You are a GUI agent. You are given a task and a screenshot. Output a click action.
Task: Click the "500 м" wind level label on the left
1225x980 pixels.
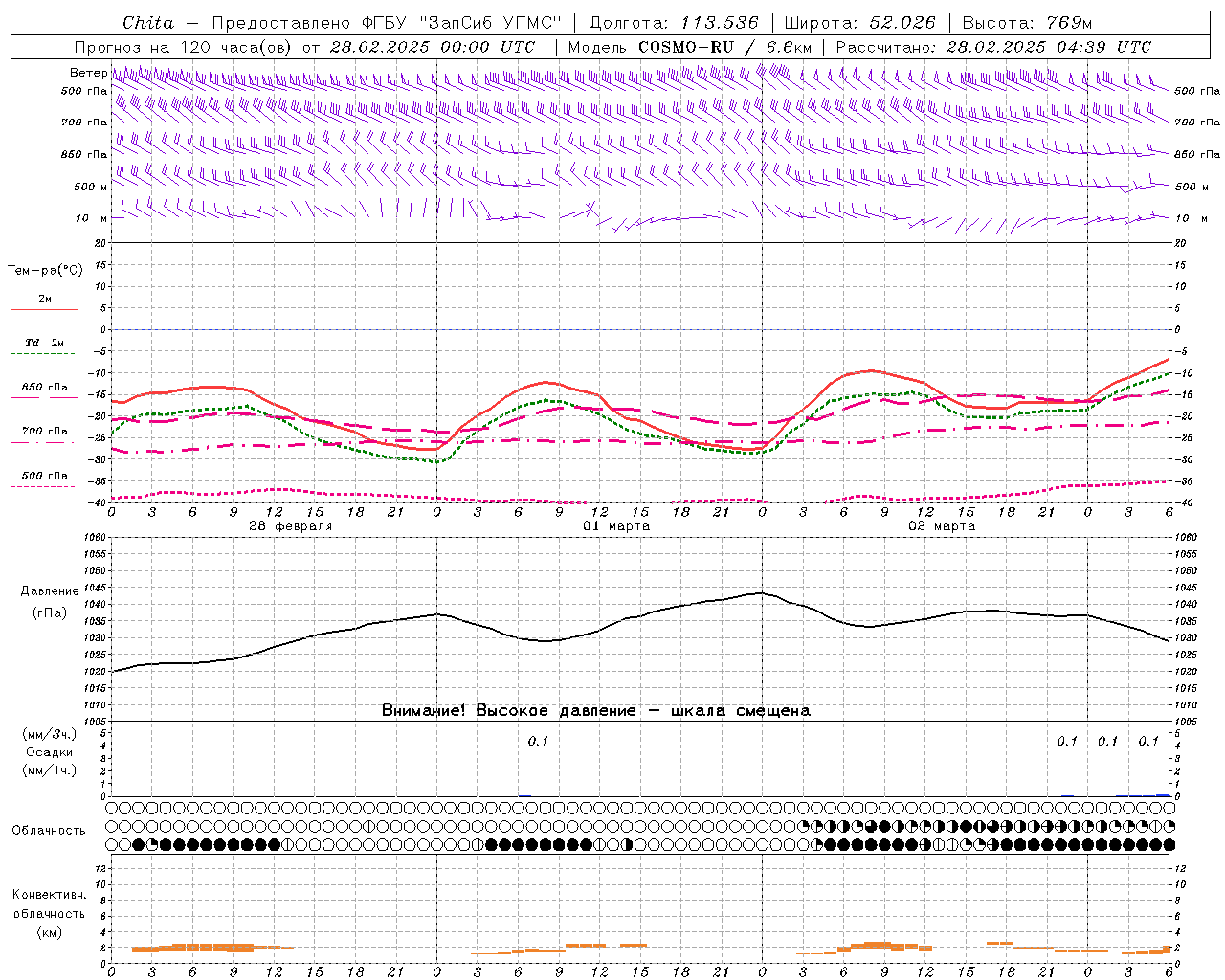coord(90,187)
